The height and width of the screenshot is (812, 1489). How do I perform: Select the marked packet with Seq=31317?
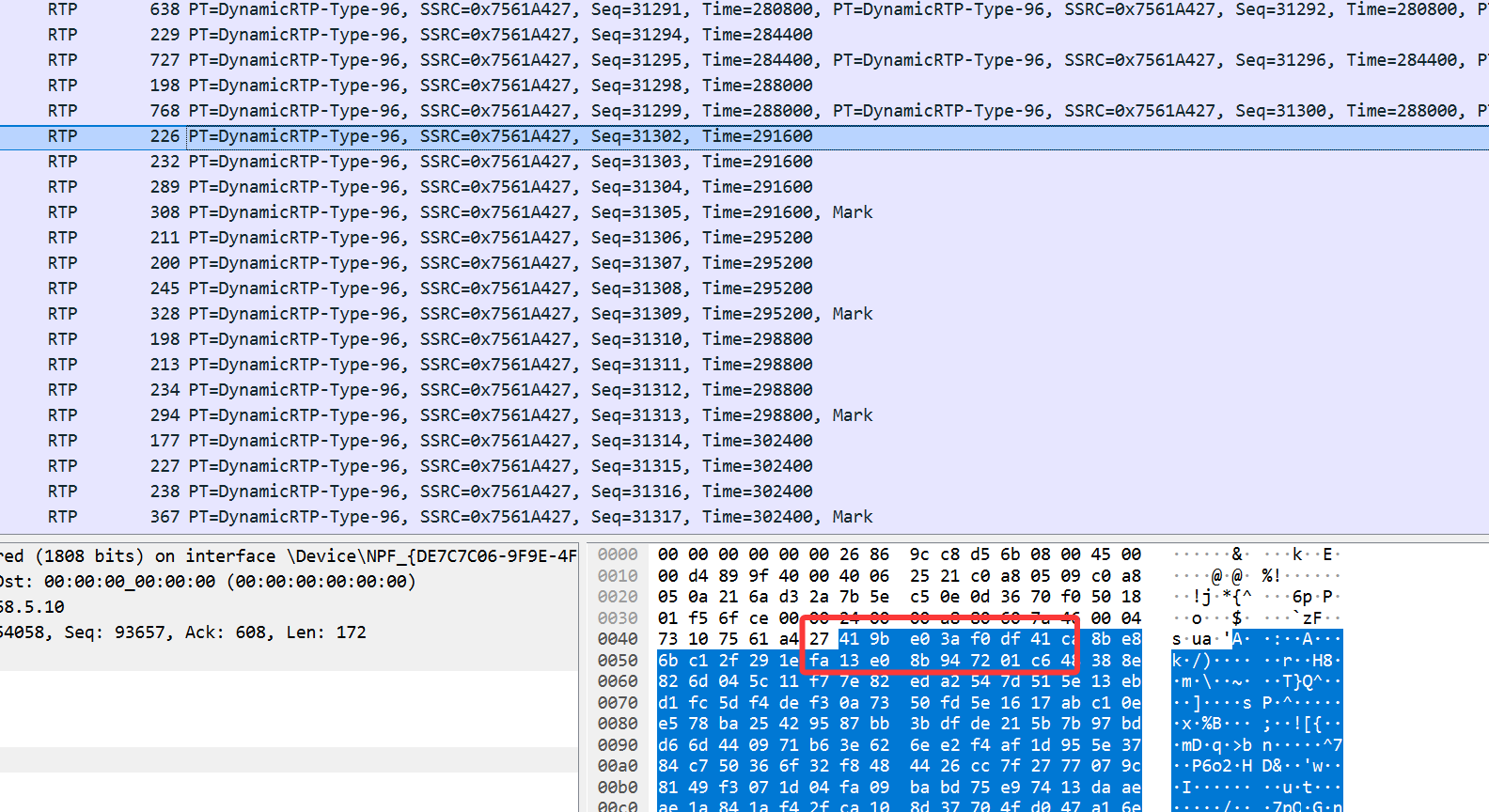[x=744, y=517]
